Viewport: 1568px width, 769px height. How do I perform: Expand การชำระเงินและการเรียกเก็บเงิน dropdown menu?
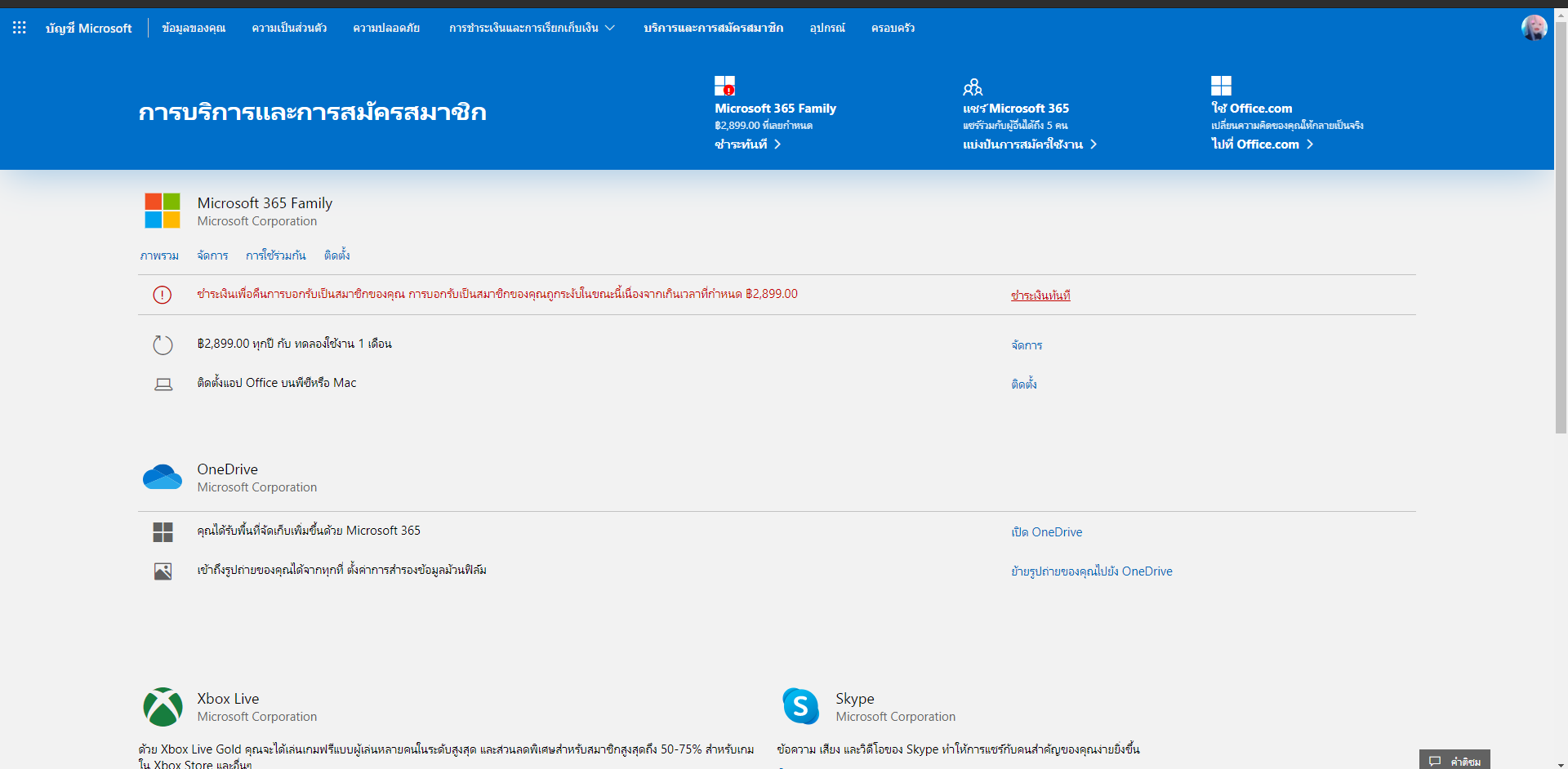click(x=532, y=28)
